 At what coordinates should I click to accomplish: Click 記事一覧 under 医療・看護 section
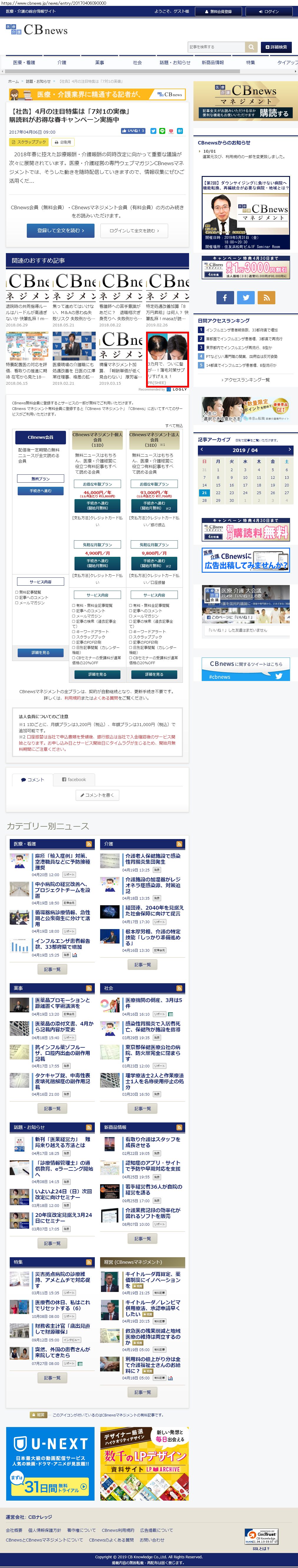[x=52, y=969]
